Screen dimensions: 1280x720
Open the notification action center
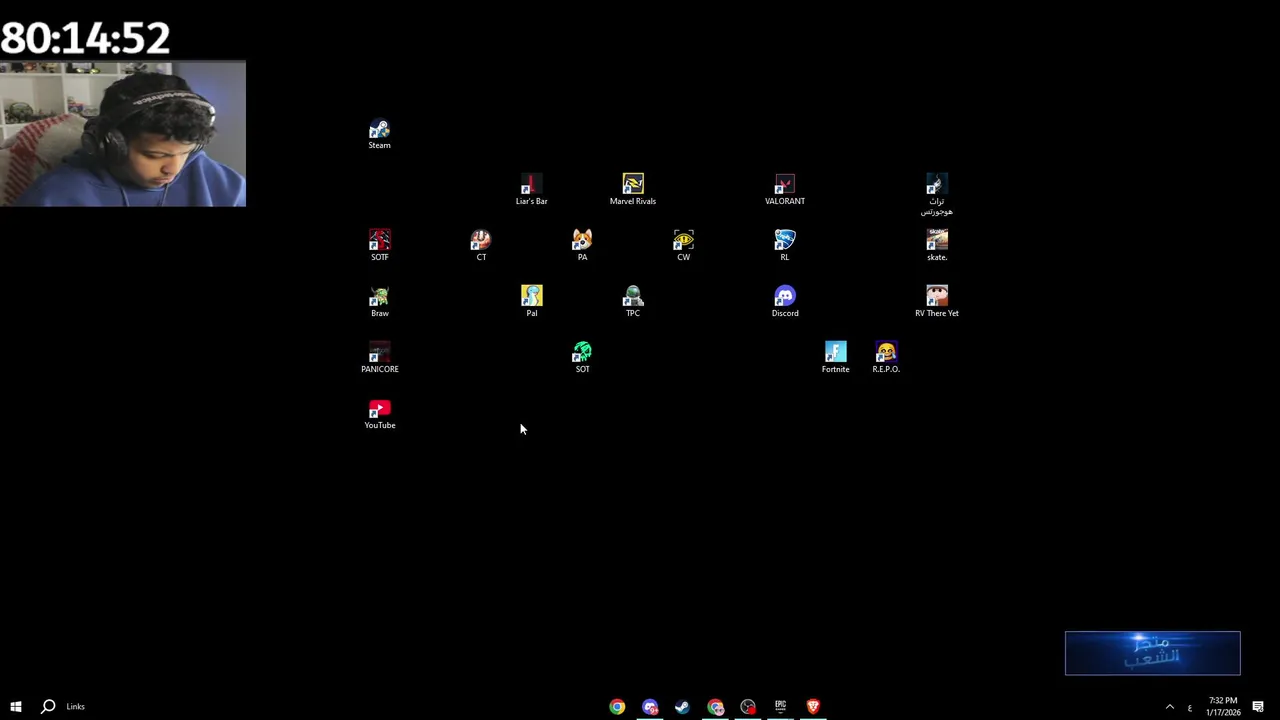point(1258,707)
